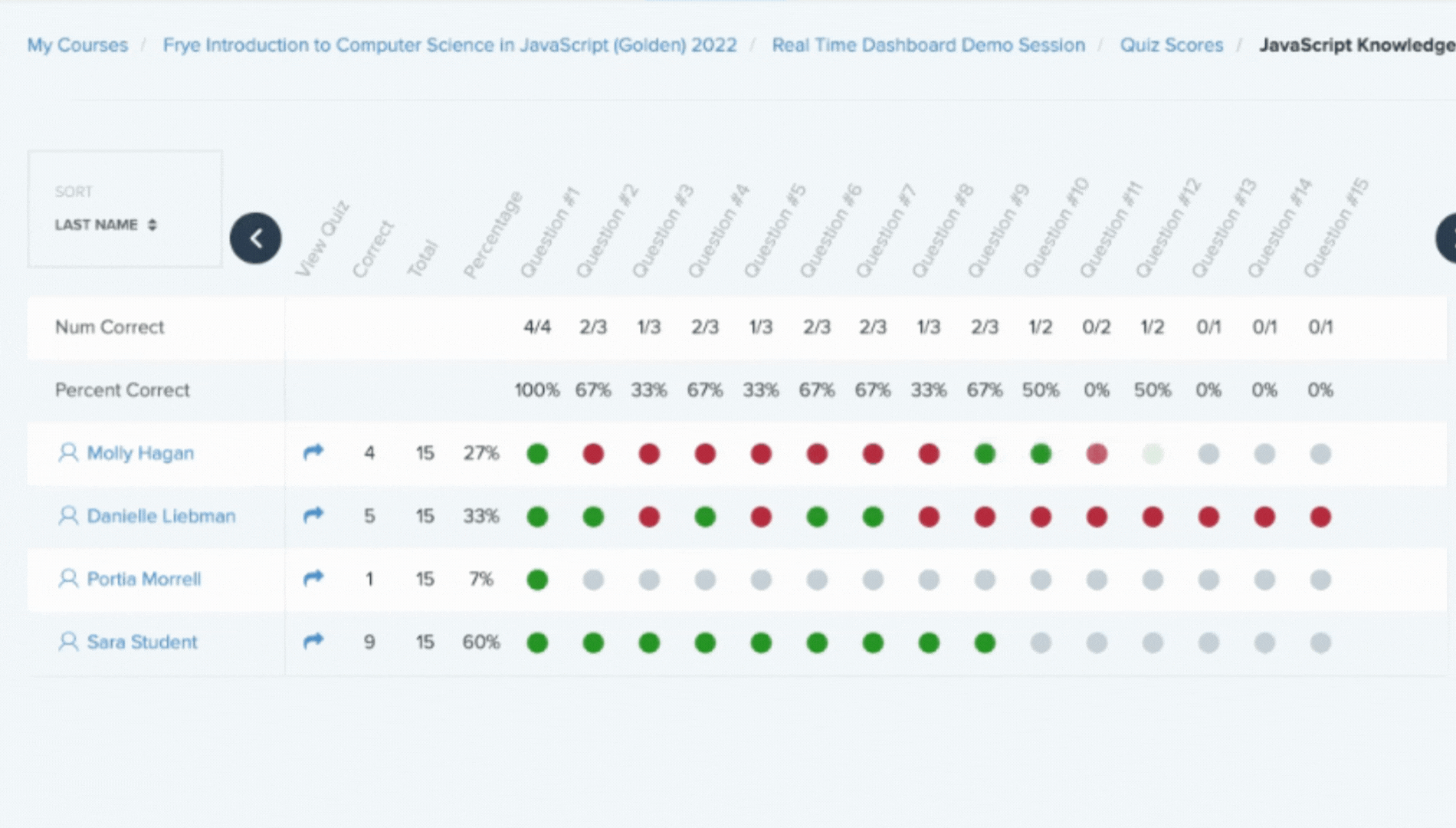Screen dimensions: 1456x828
Task: Go to My Courses breadcrumb
Action: pos(77,45)
